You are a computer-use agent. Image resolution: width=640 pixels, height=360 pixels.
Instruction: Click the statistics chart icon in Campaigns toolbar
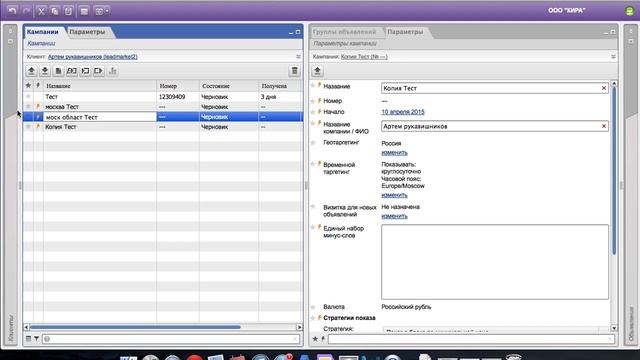tap(112, 71)
